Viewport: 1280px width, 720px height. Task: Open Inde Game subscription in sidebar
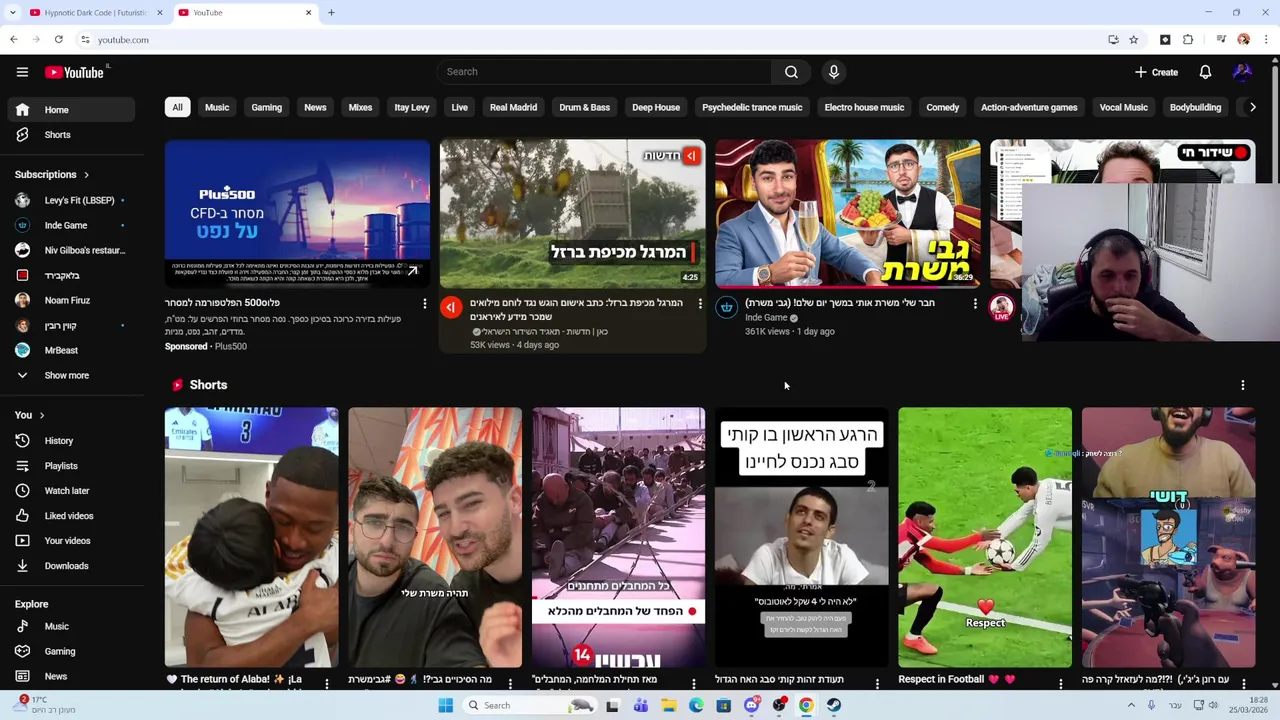coord(70,225)
